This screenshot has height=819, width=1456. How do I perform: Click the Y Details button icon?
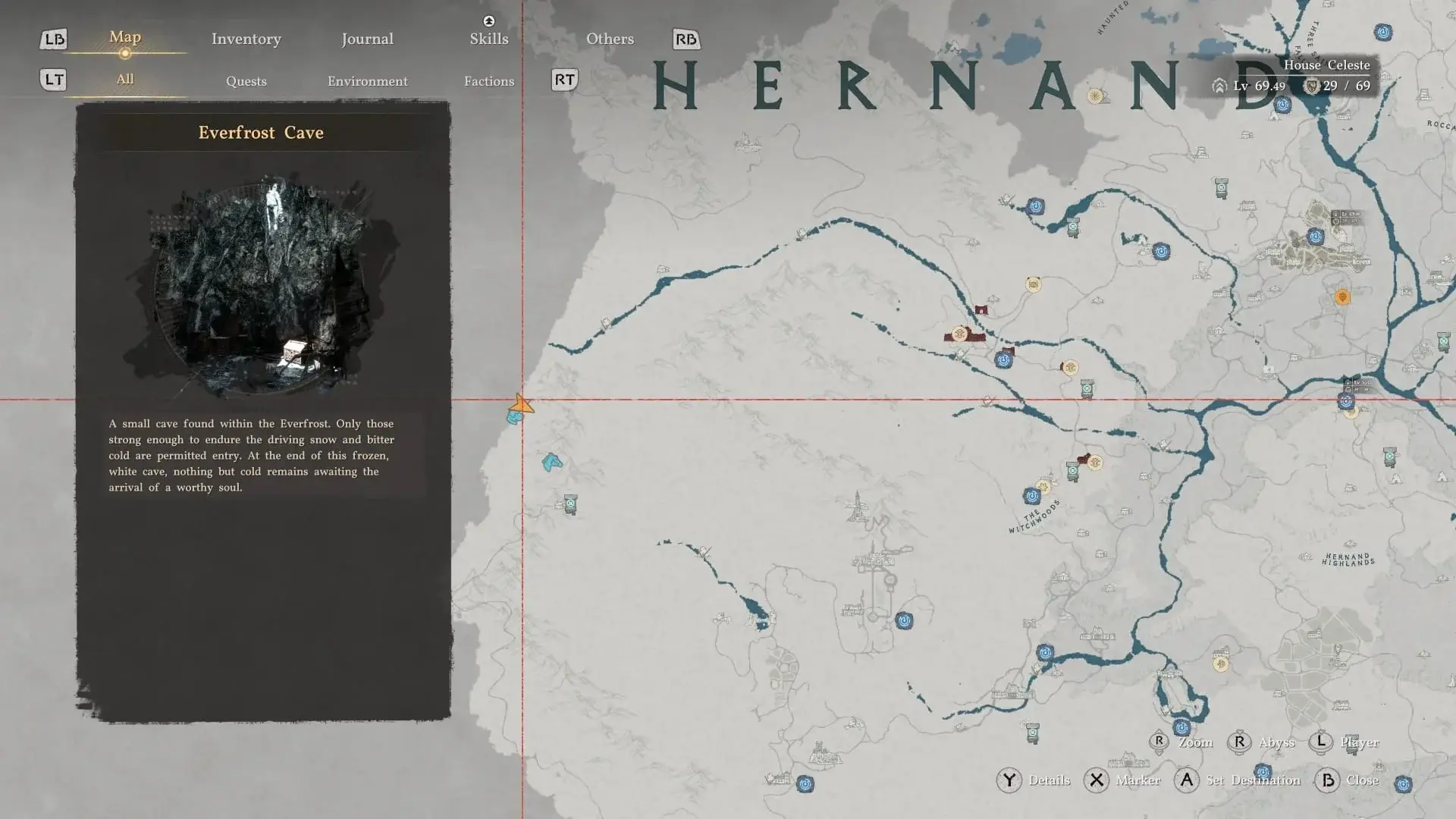(x=1009, y=780)
